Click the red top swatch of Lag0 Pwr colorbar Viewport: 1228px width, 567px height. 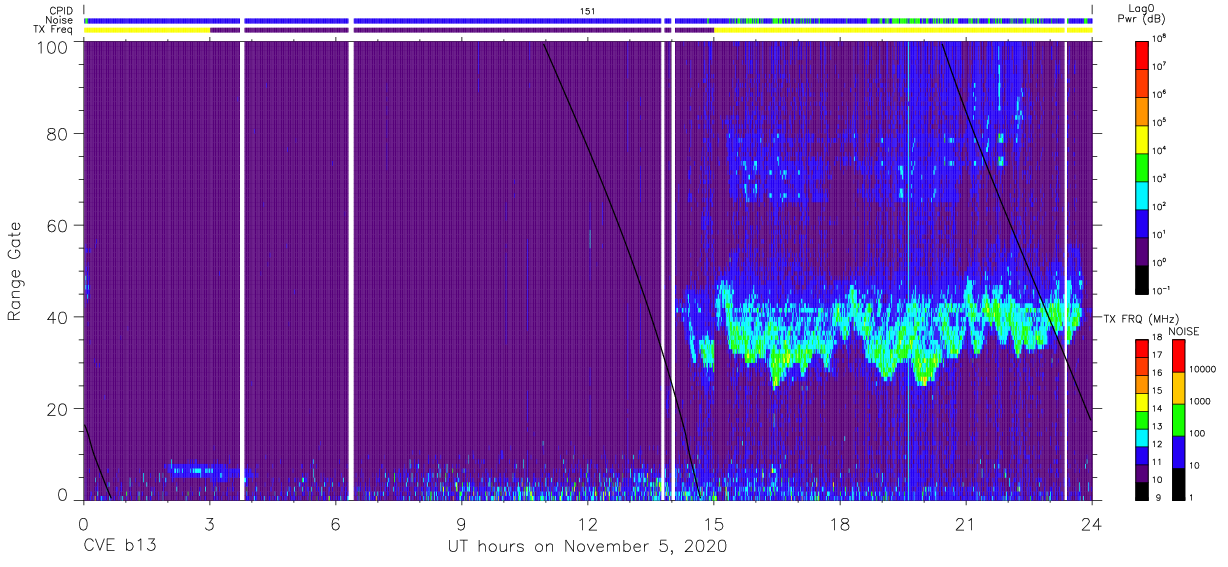(1142, 53)
